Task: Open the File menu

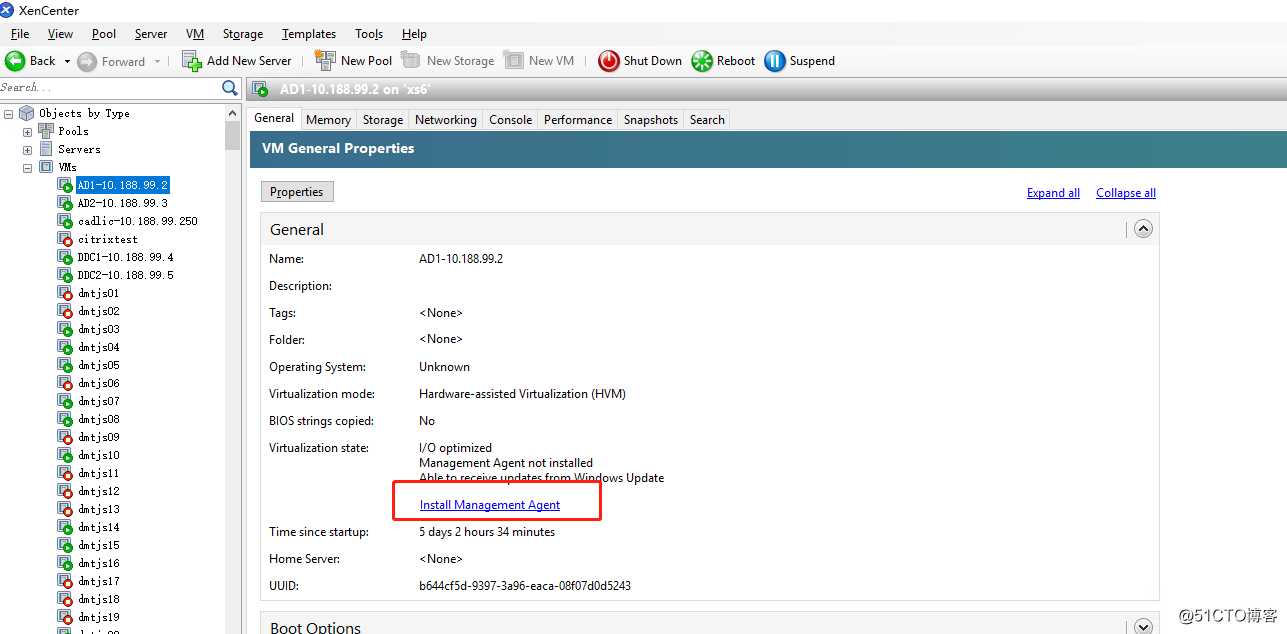Action: [20, 34]
